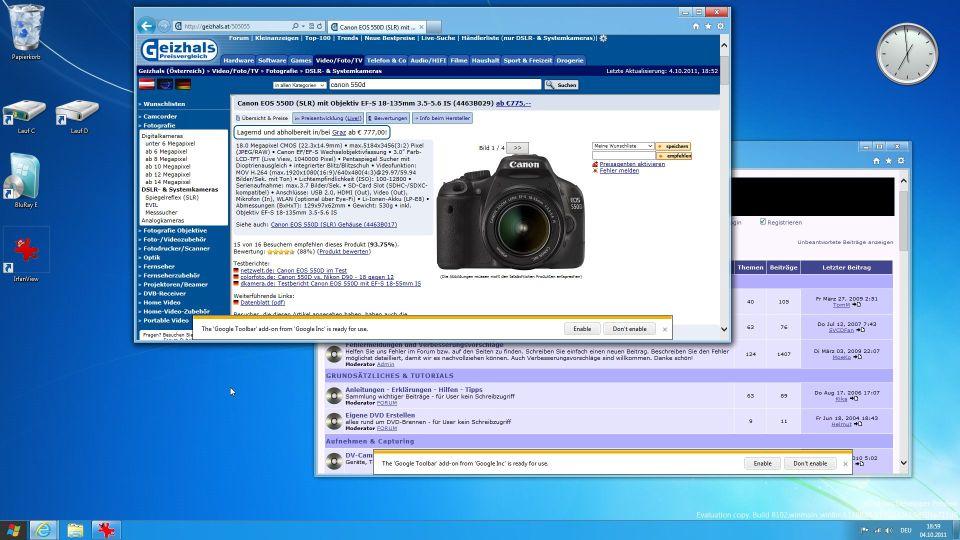The width and height of the screenshot is (960, 540).
Task: Open the 'in allen Kategorien' dropdown
Action: click(x=299, y=85)
